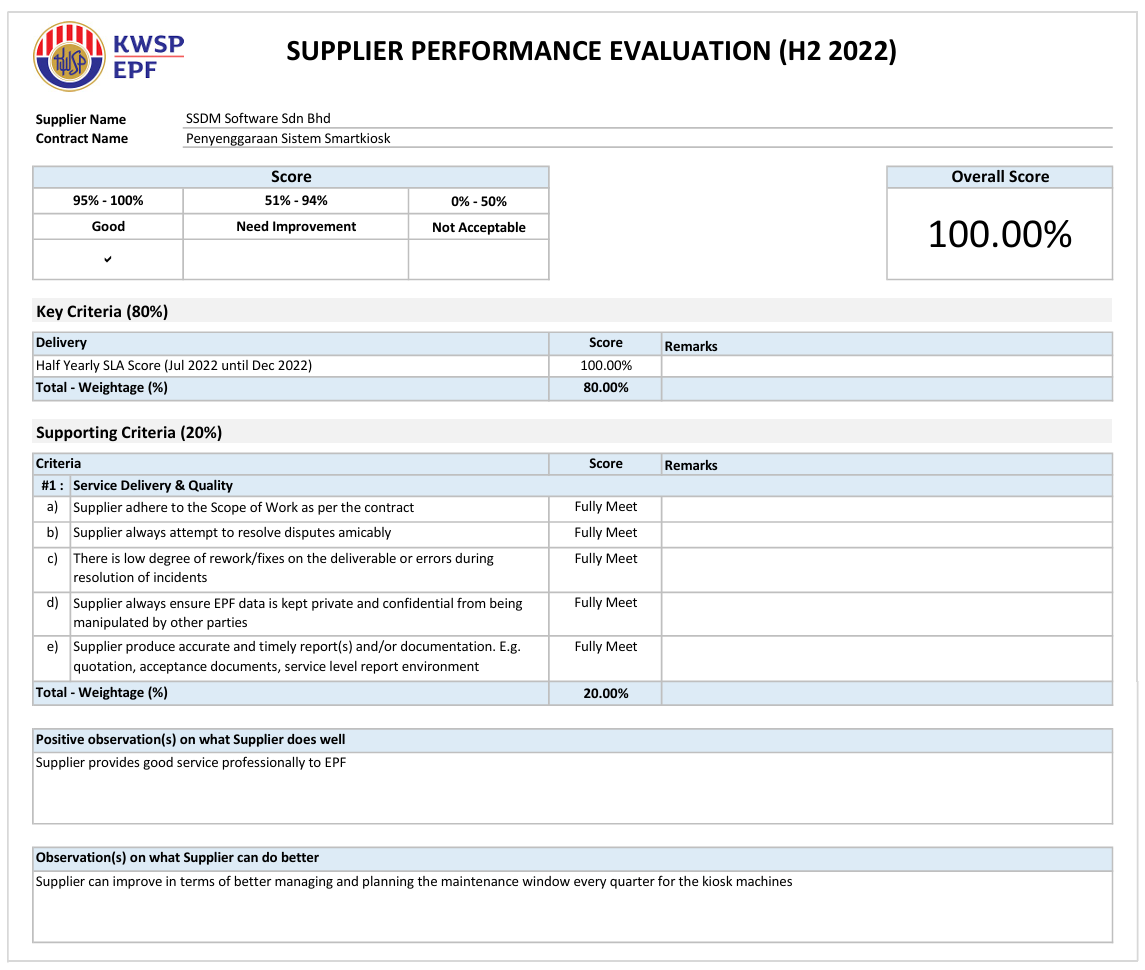Click Fully Meet score for criterion e)

pos(605,646)
